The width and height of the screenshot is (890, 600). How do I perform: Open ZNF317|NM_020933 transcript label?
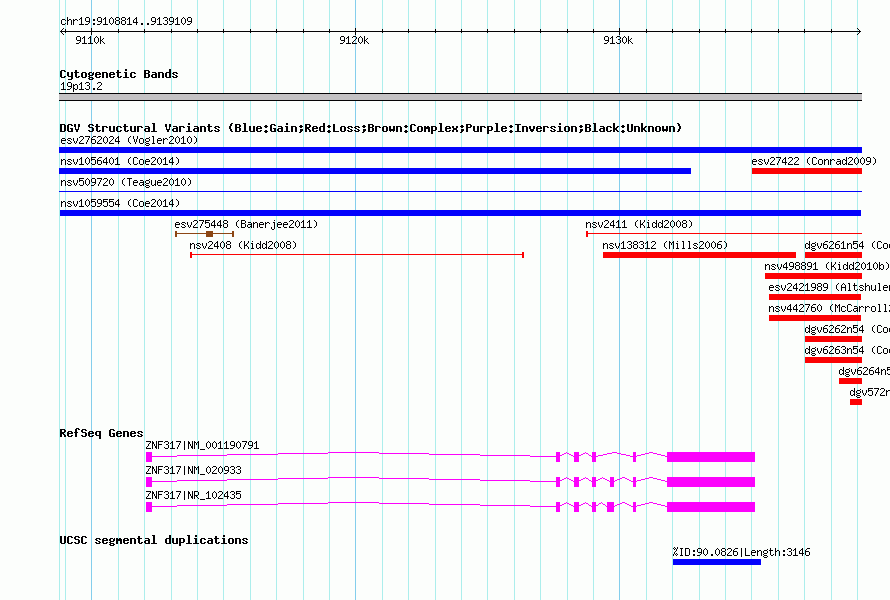pyautogui.click(x=194, y=471)
